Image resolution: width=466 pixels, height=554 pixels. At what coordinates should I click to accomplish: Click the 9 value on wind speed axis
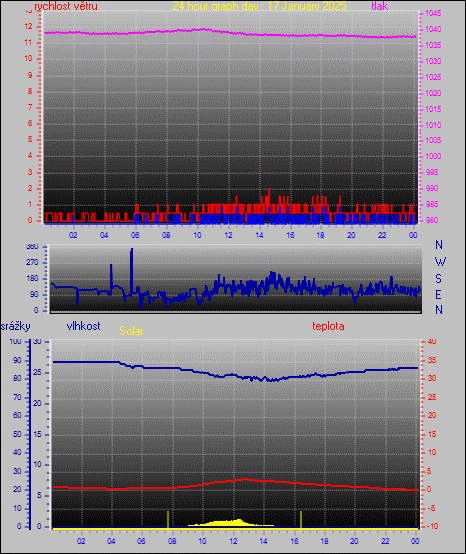[x=30, y=75]
